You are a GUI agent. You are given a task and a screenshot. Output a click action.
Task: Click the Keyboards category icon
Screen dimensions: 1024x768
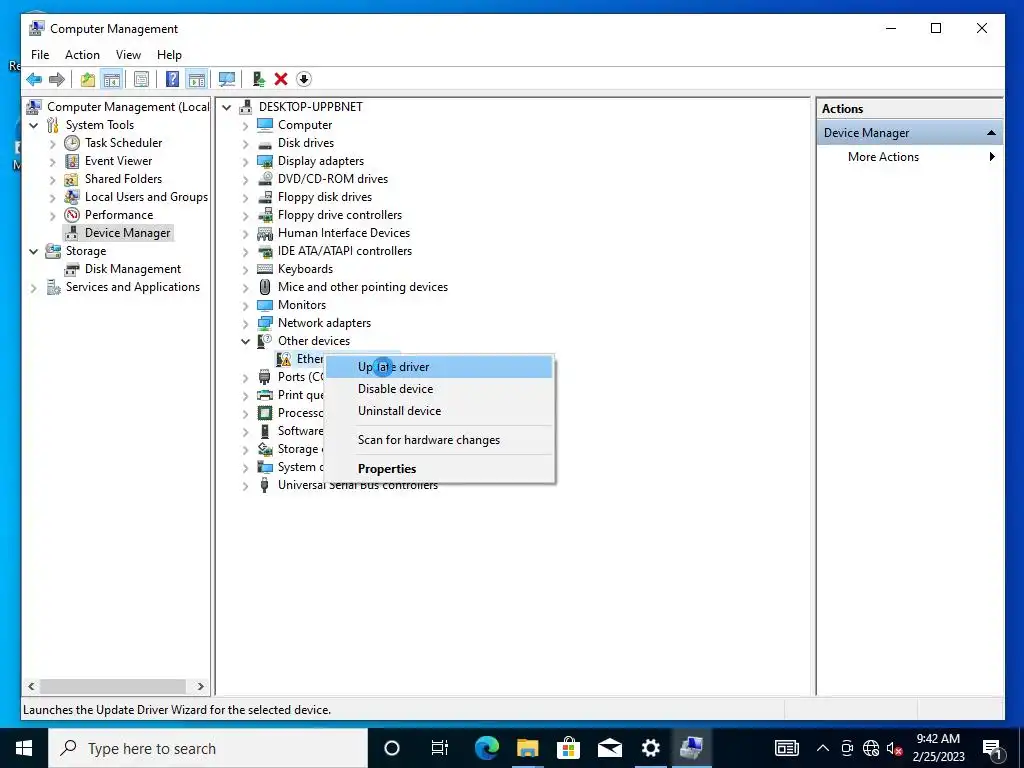point(264,269)
